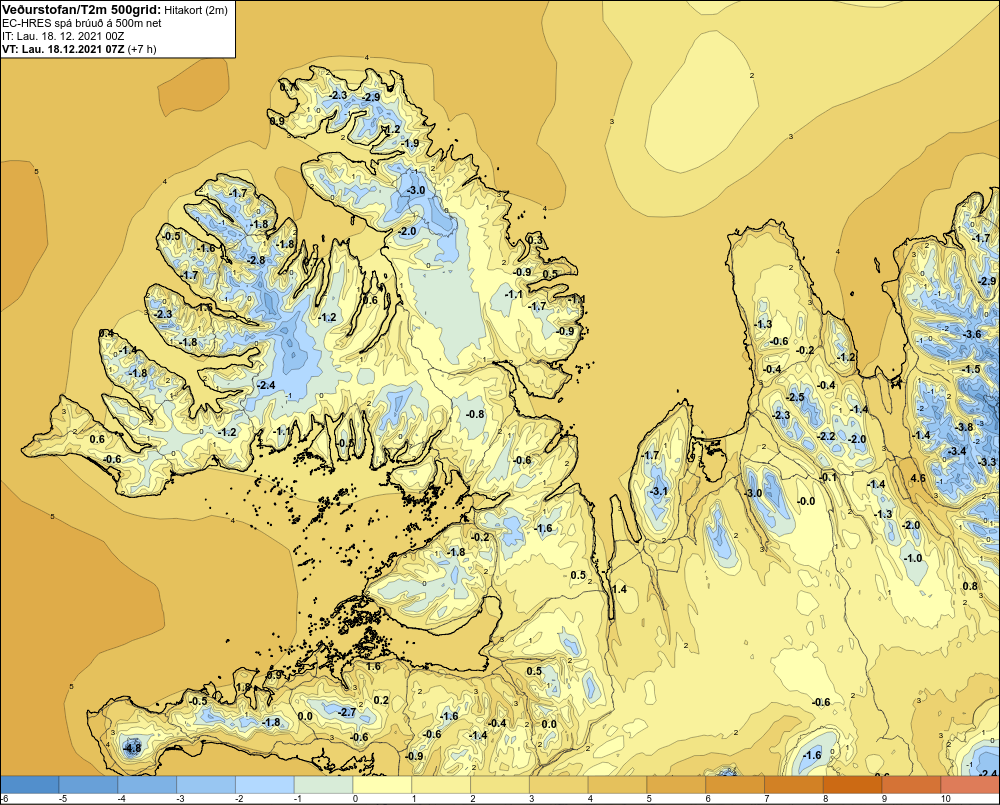Screen dimensions: 1000x805
Task: Select legend color swatch between 2 and 3
Action: 499,785
